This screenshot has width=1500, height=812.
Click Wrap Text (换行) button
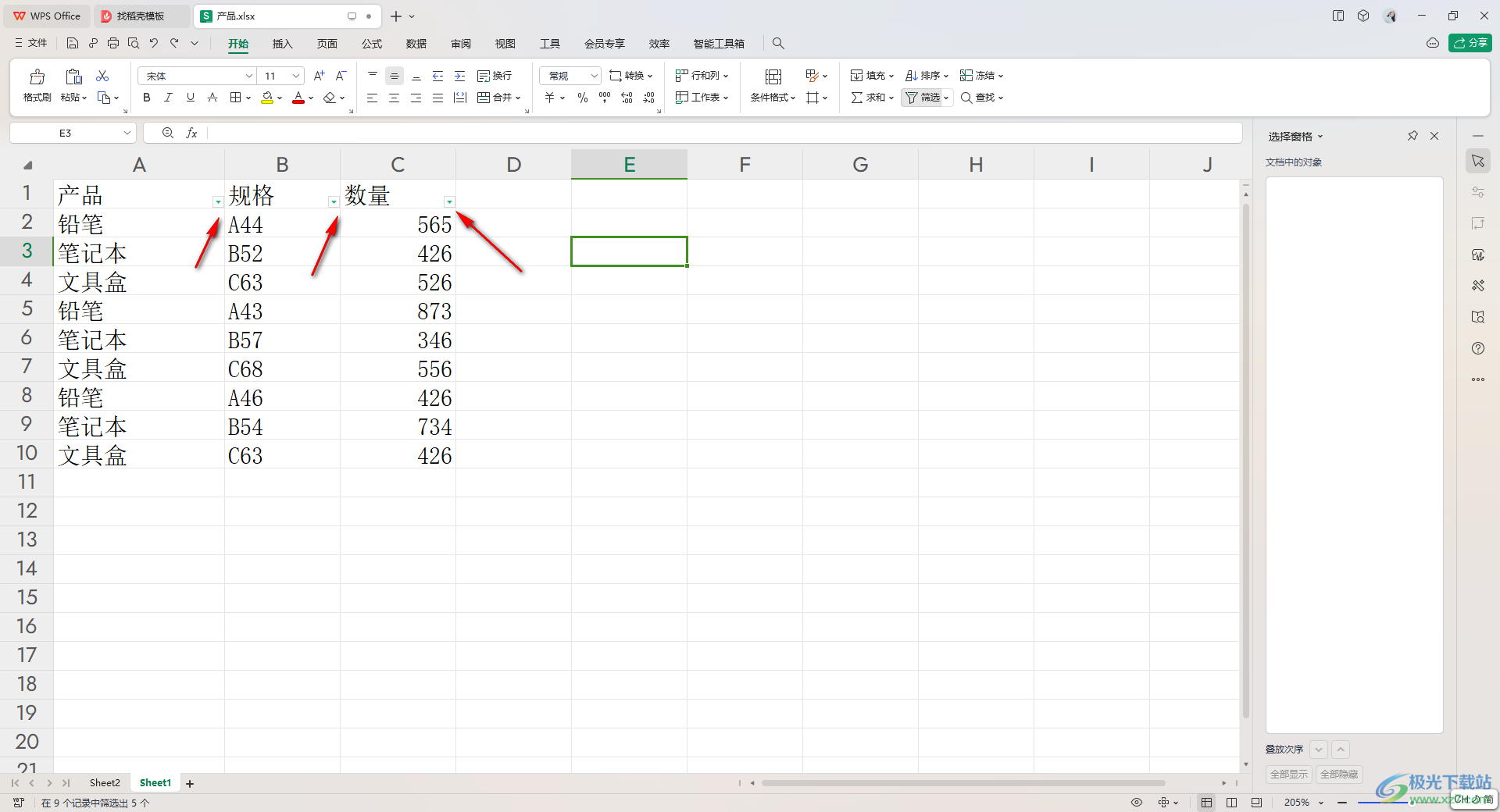click(495, 76)
